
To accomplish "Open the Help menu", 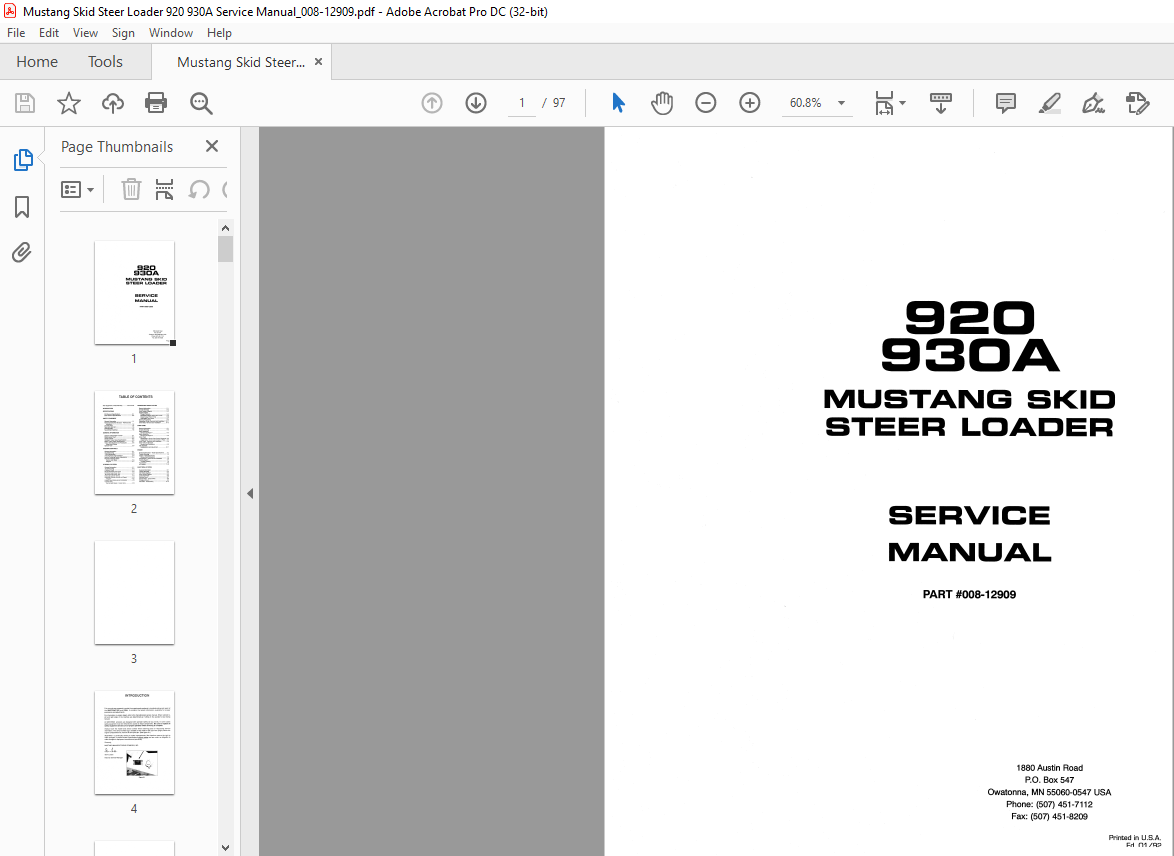I will (219, 33).
